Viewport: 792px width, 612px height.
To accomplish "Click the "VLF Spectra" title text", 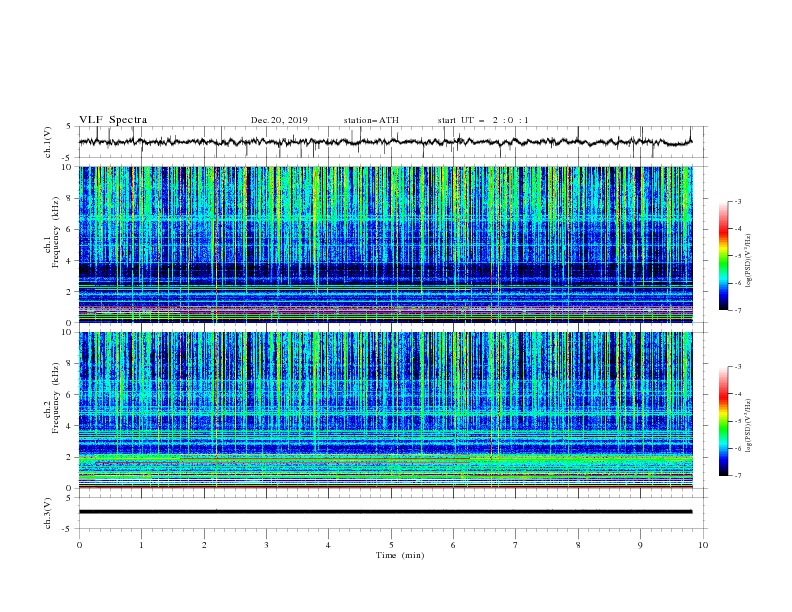I will pos(113,120).
